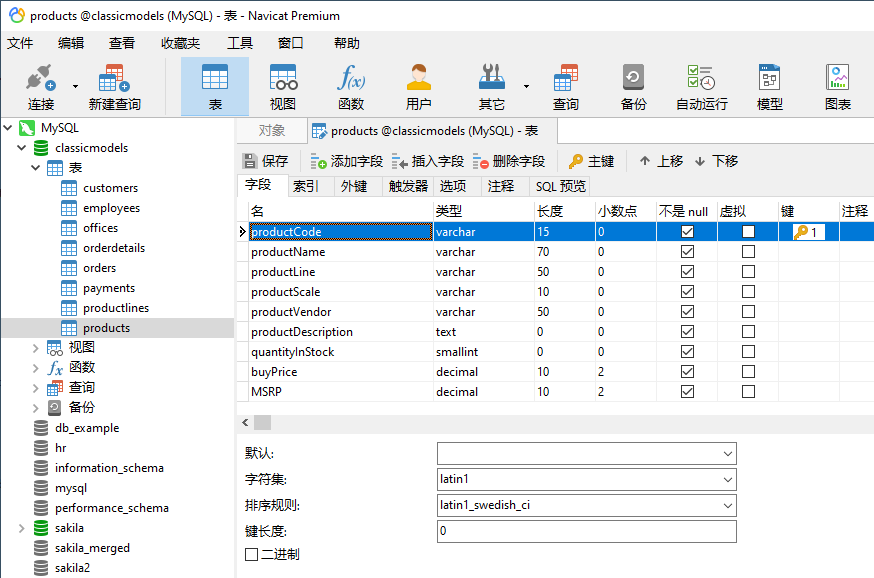Screen dimensions: 874x578
Task: Move field down with 下移
Action: [x=716, y=161]
